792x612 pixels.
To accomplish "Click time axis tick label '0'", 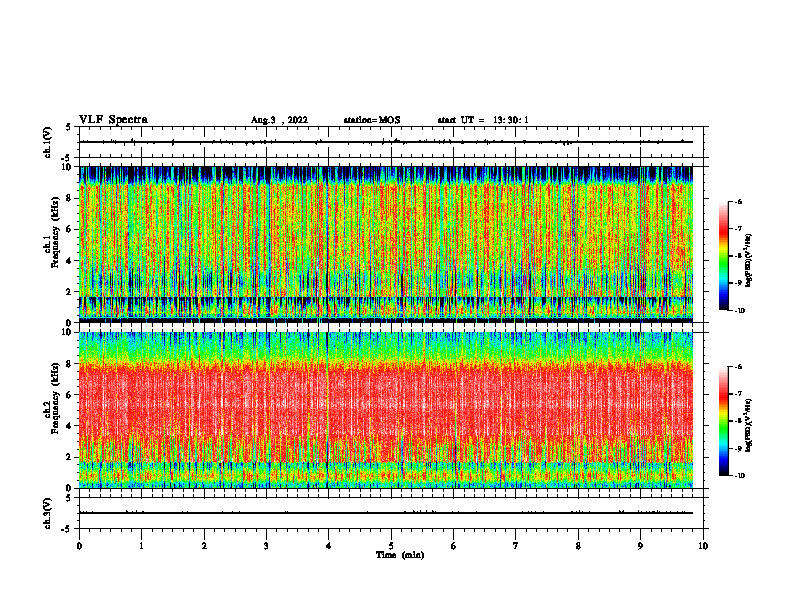I will (x=79, y=546).
